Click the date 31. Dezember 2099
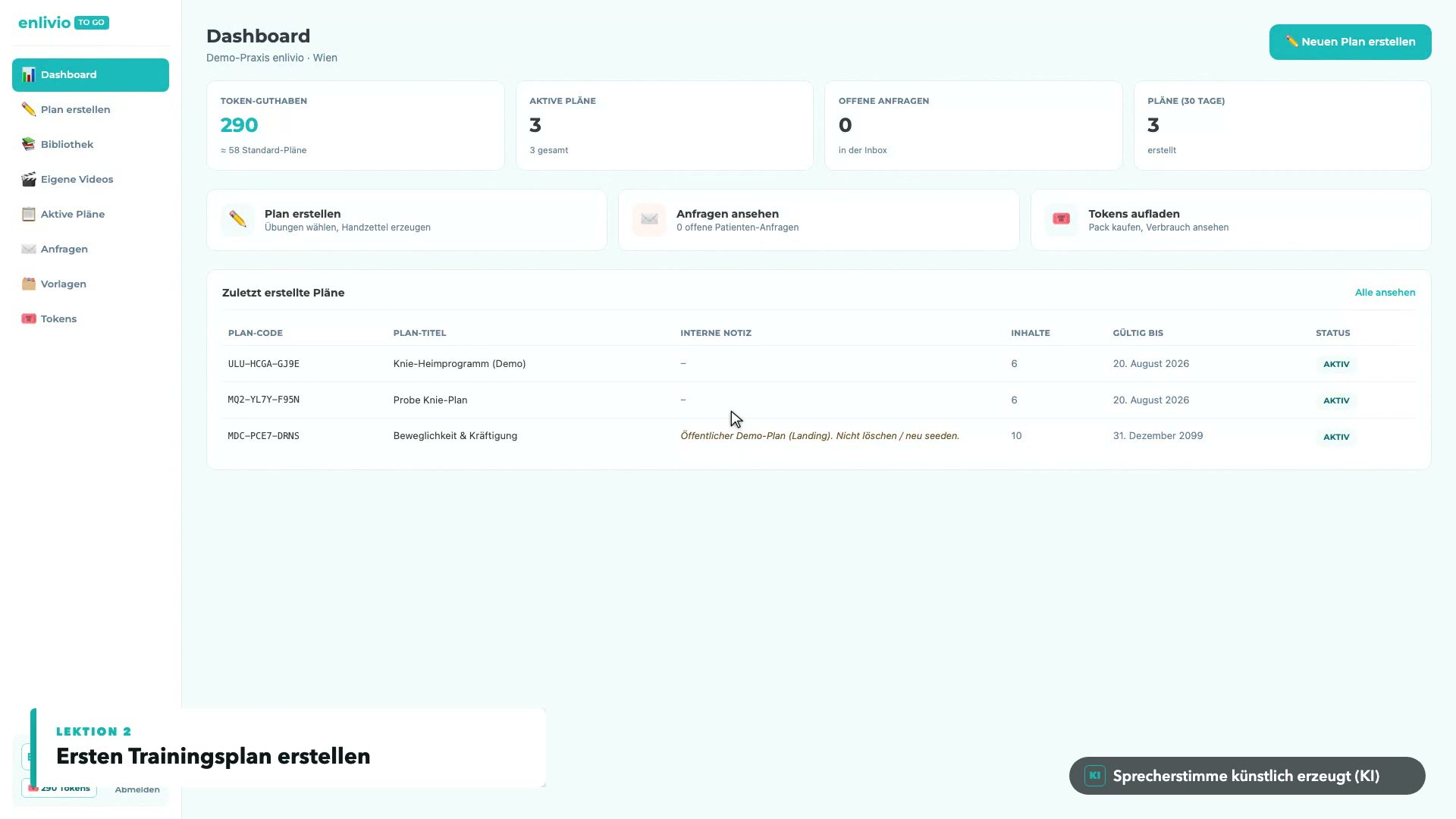The height and width of the screenshot is (819, 1456). 1157,436
